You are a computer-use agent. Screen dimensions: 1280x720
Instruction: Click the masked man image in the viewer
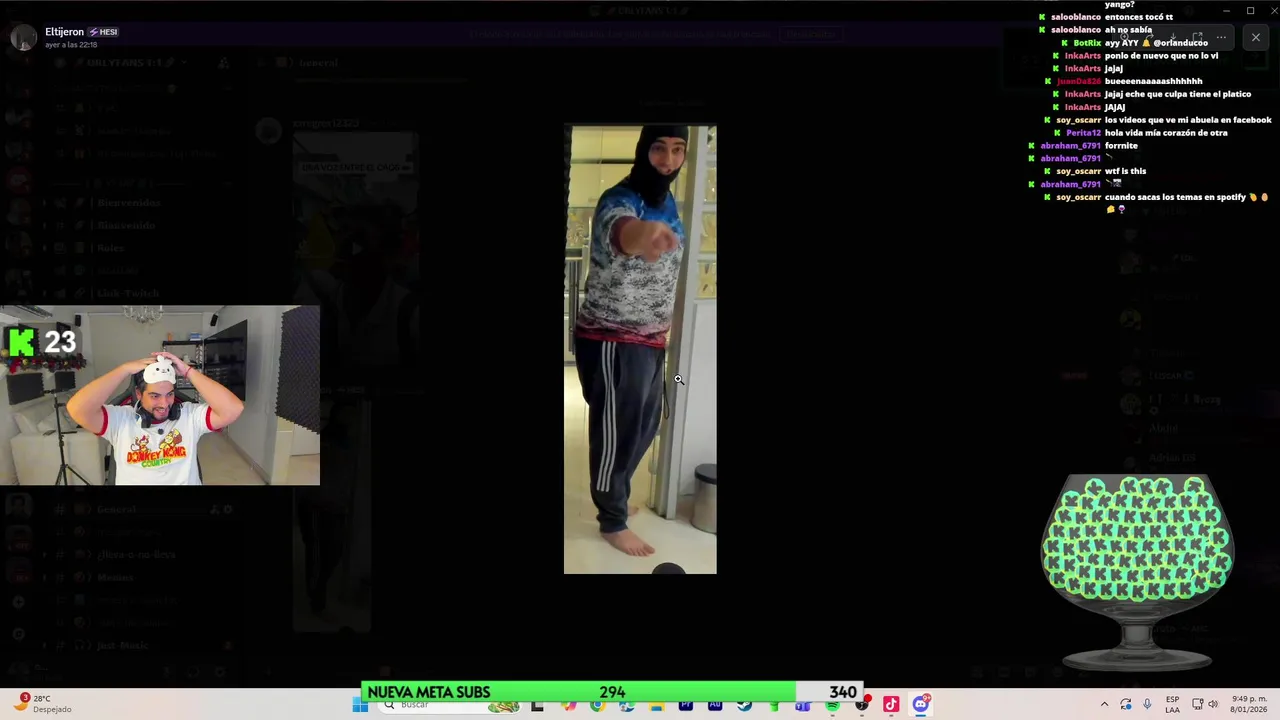click(x=640, y=349)
